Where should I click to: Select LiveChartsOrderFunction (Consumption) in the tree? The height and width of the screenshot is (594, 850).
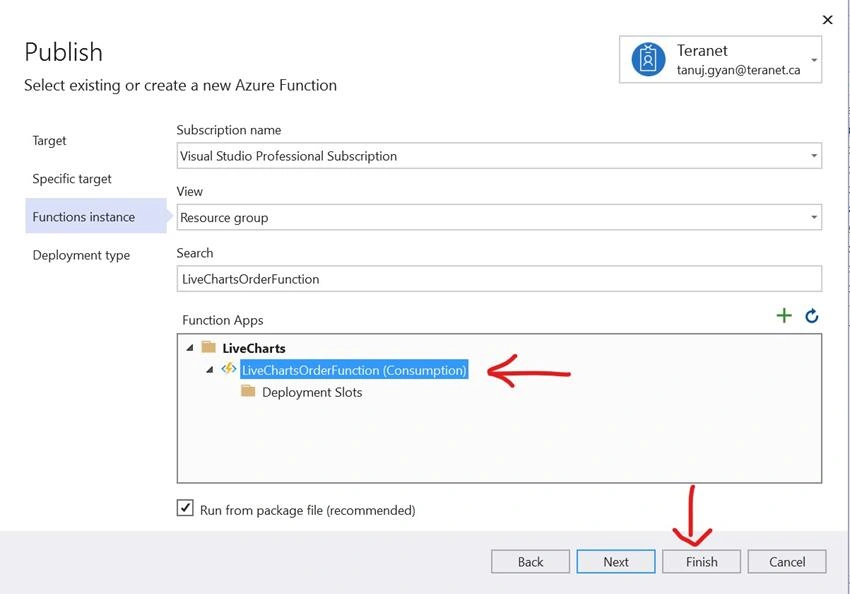354,370
